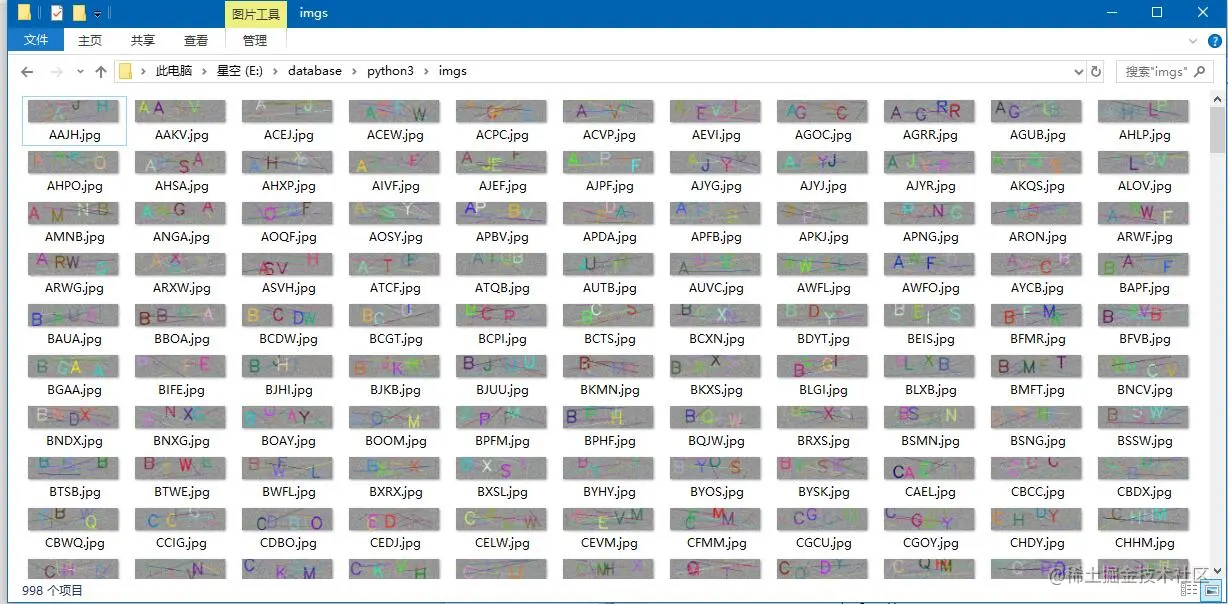Refresh the imgs folder view
The image size is (1228, 604).
1096,72
